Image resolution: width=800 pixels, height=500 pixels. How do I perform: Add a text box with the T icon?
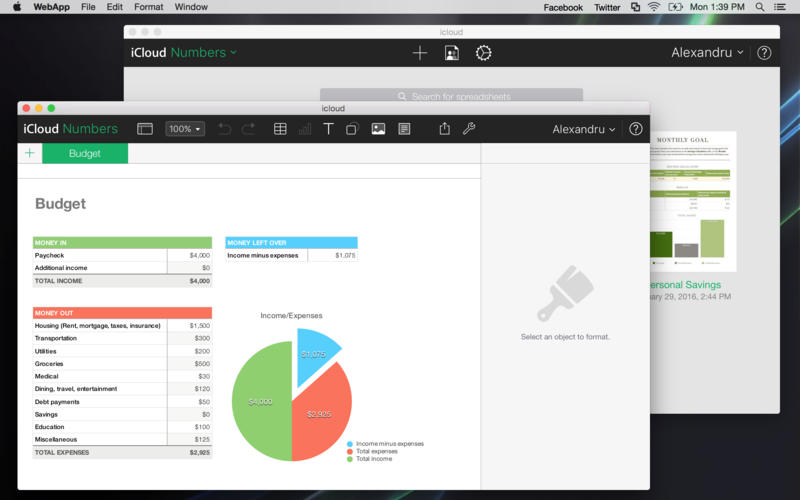pyautogui.click(x=329, y=129)
